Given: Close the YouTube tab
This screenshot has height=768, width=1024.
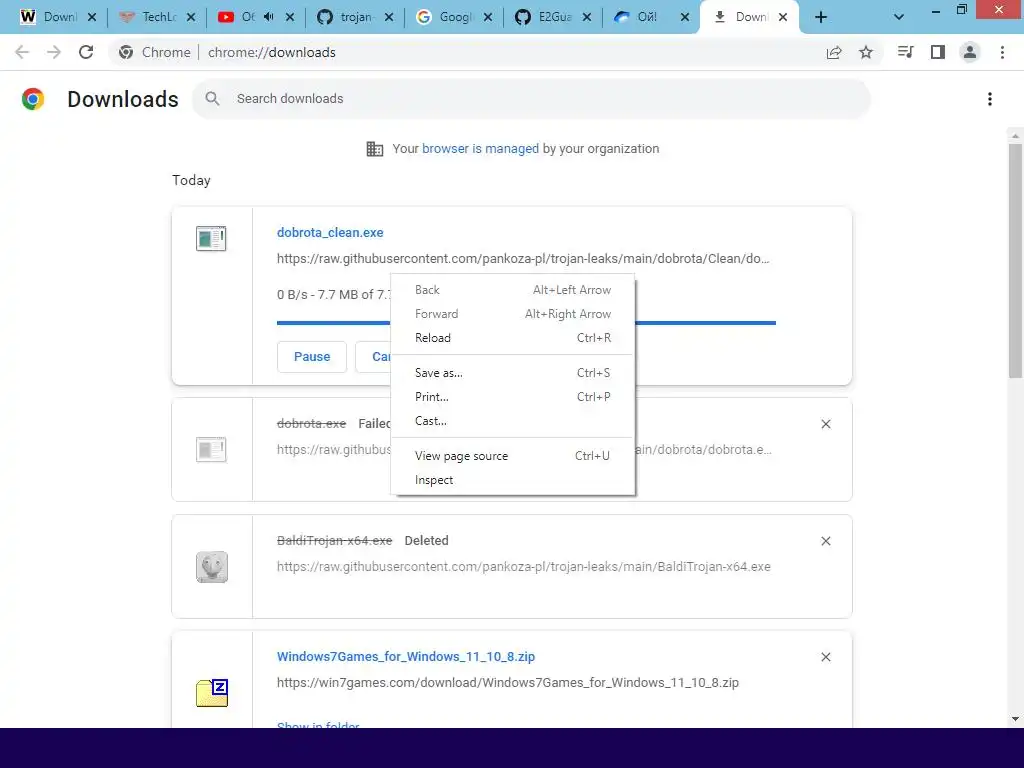Looking at the screenshot, I should coord(290,17).
